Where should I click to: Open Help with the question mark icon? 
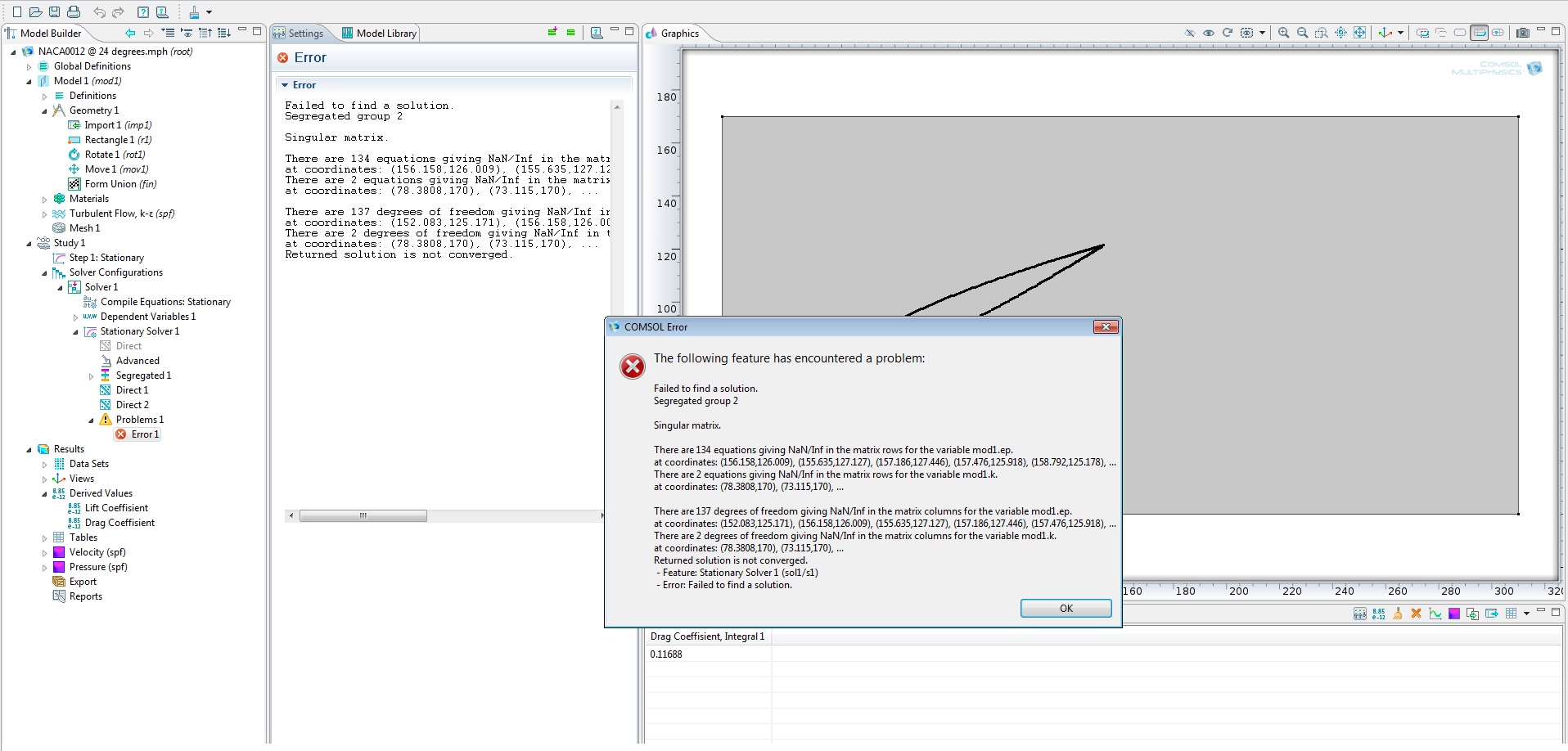click(143, 11)
